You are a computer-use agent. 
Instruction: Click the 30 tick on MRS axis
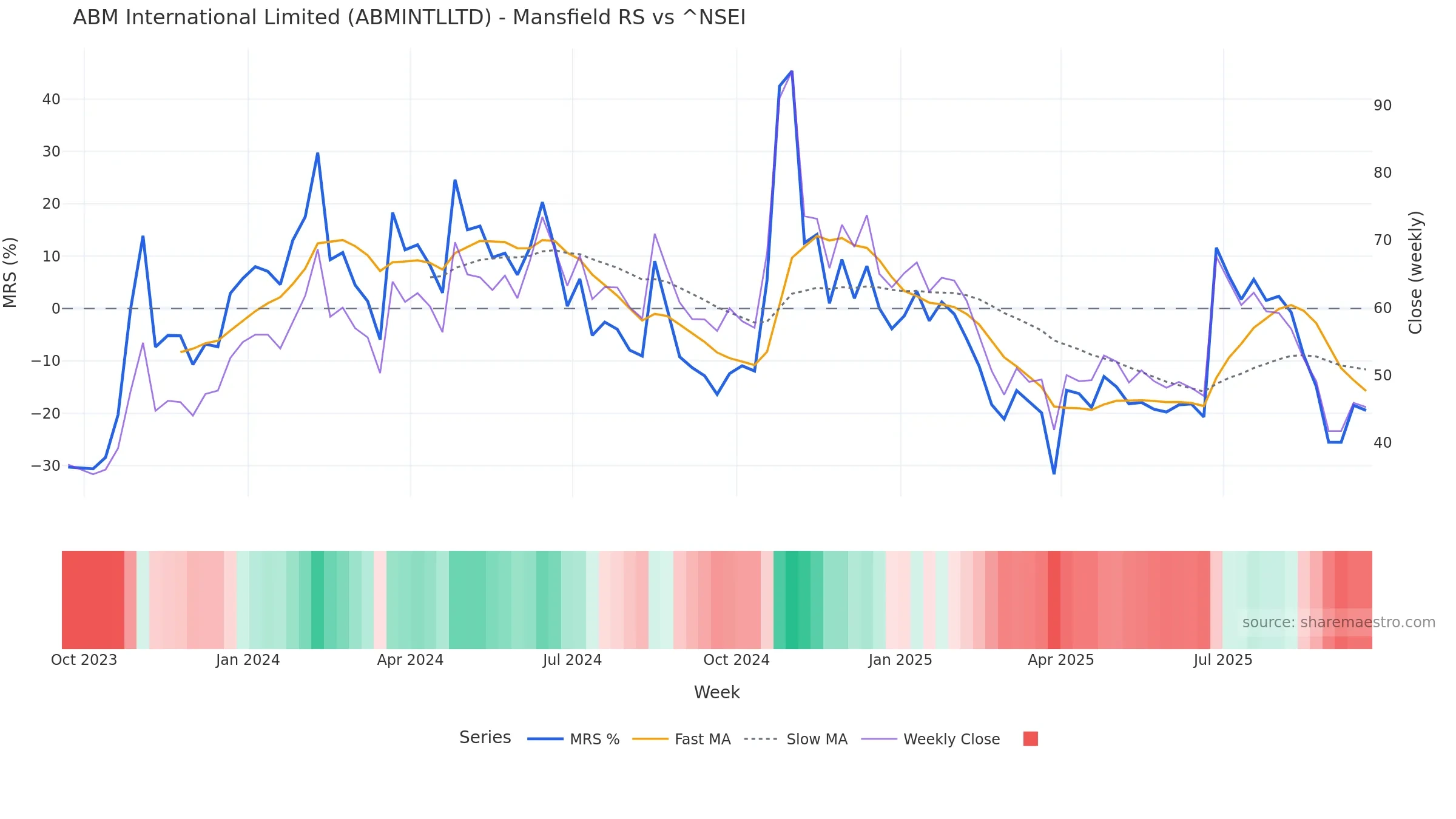point(51,152)
